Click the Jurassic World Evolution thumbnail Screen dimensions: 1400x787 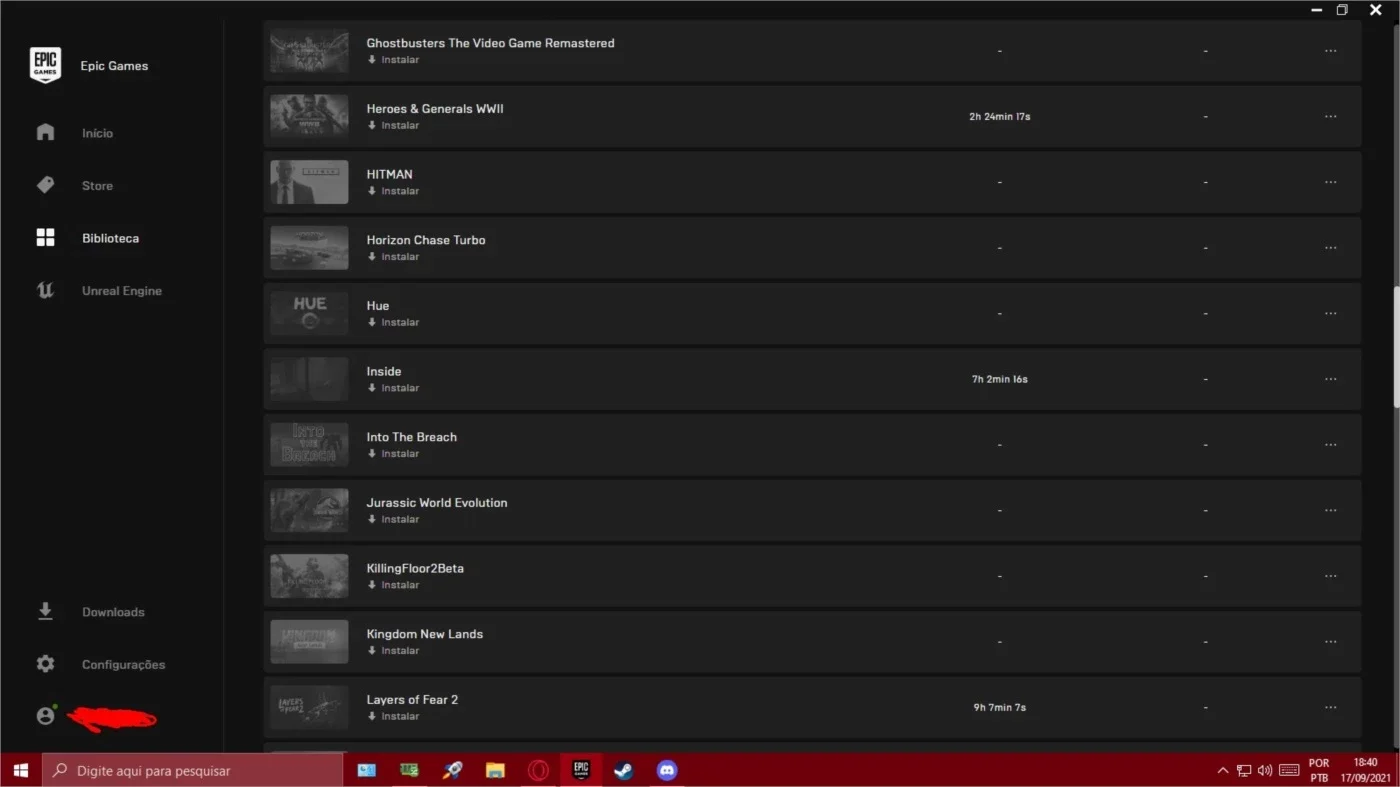coord(309,510)
